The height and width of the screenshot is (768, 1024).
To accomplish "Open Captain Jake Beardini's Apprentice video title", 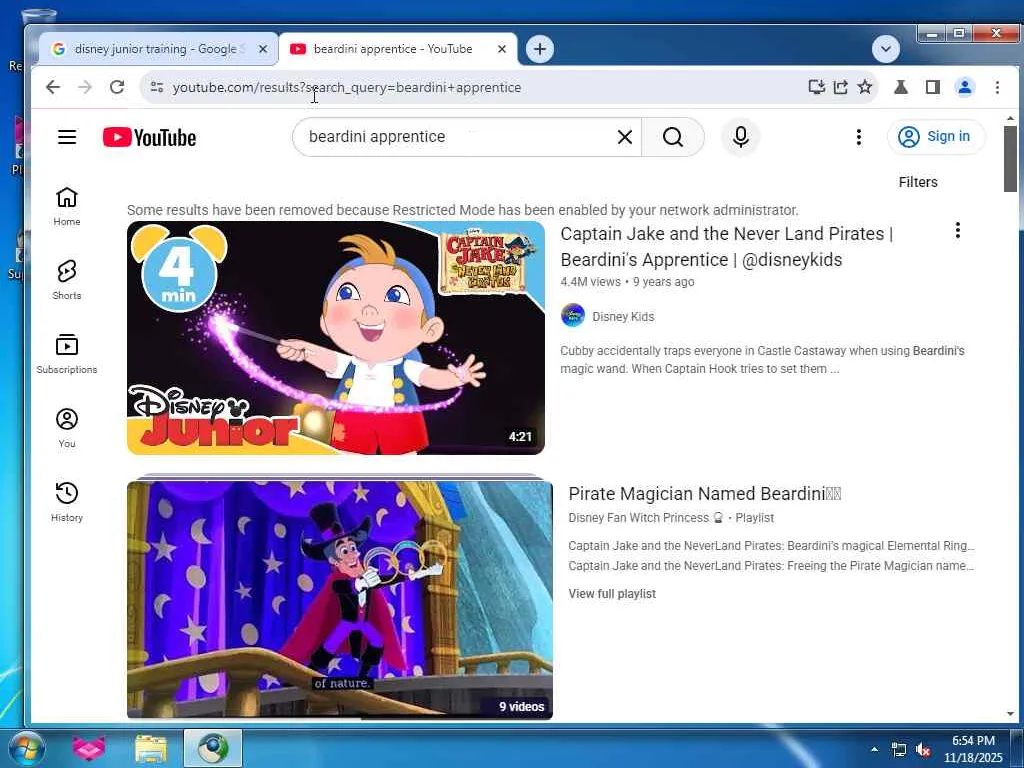I will (x=726, y=247).
